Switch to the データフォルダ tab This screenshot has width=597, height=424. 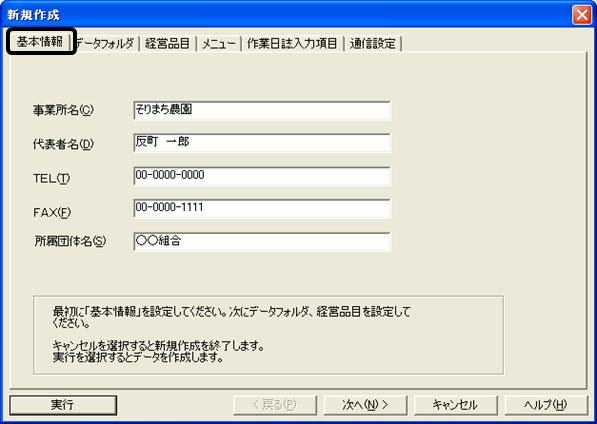click(x=105, y=43)
